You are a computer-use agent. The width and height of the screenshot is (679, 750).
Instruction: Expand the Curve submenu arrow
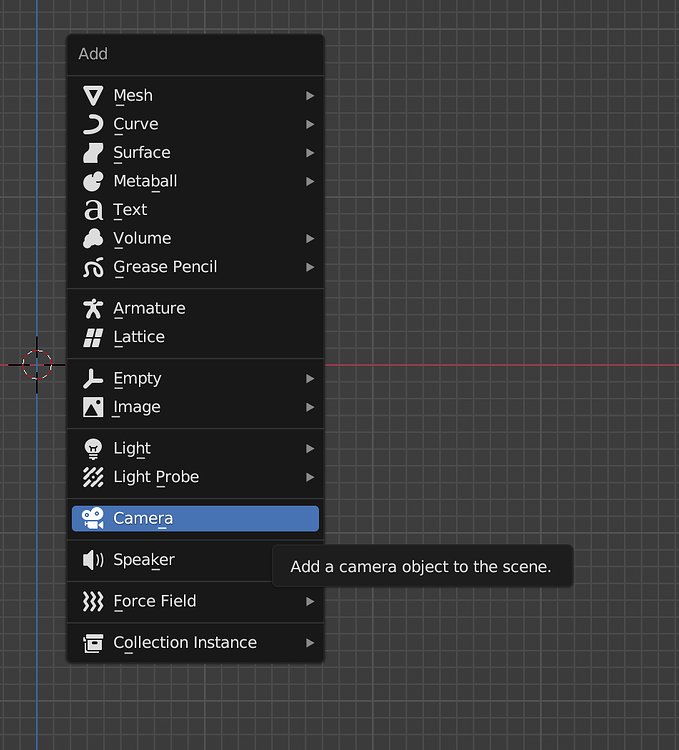tap(310, 124)
